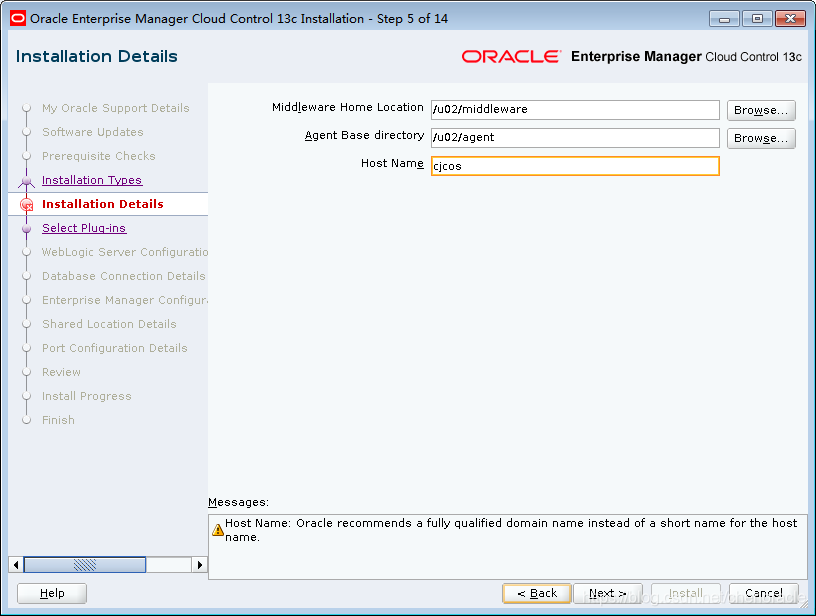Focus the Agent Base directory field
816x616 pixels.
coord(575,138)
